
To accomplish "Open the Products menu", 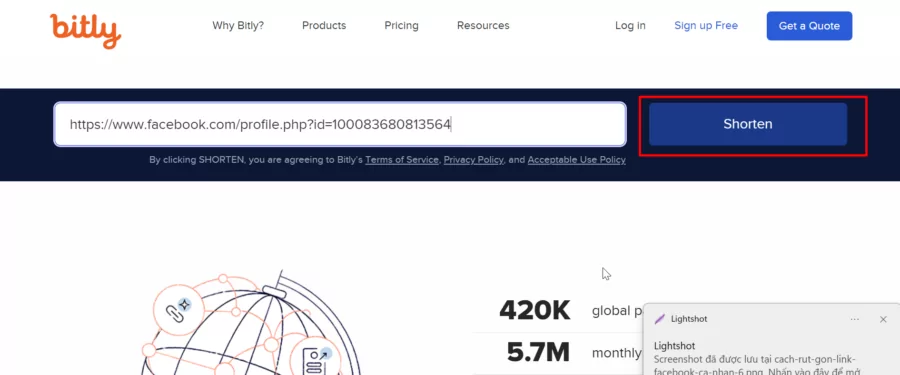I will pyautogui.click(x=324, y=26).
